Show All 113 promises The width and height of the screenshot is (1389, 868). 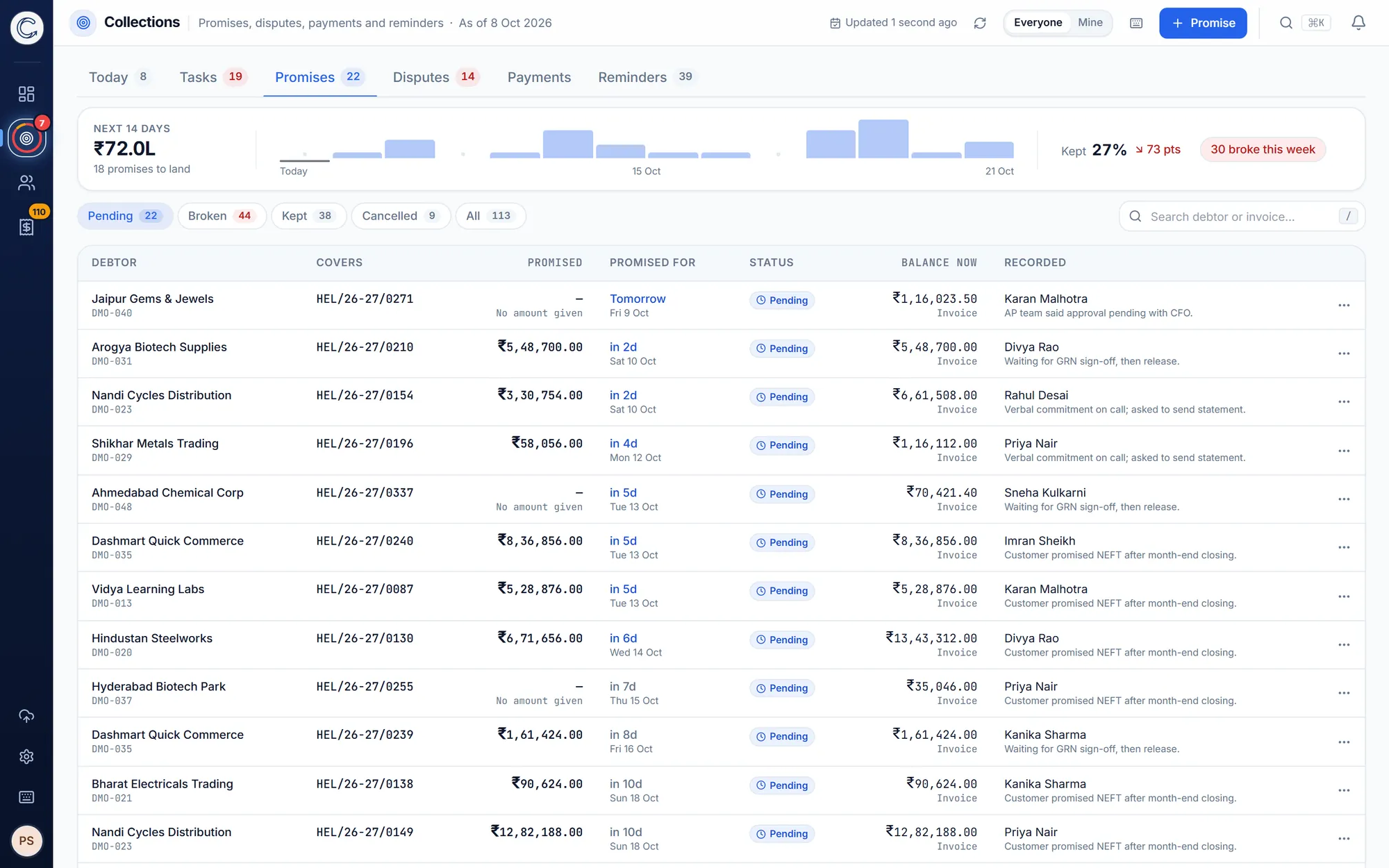(x=490, y=216)
